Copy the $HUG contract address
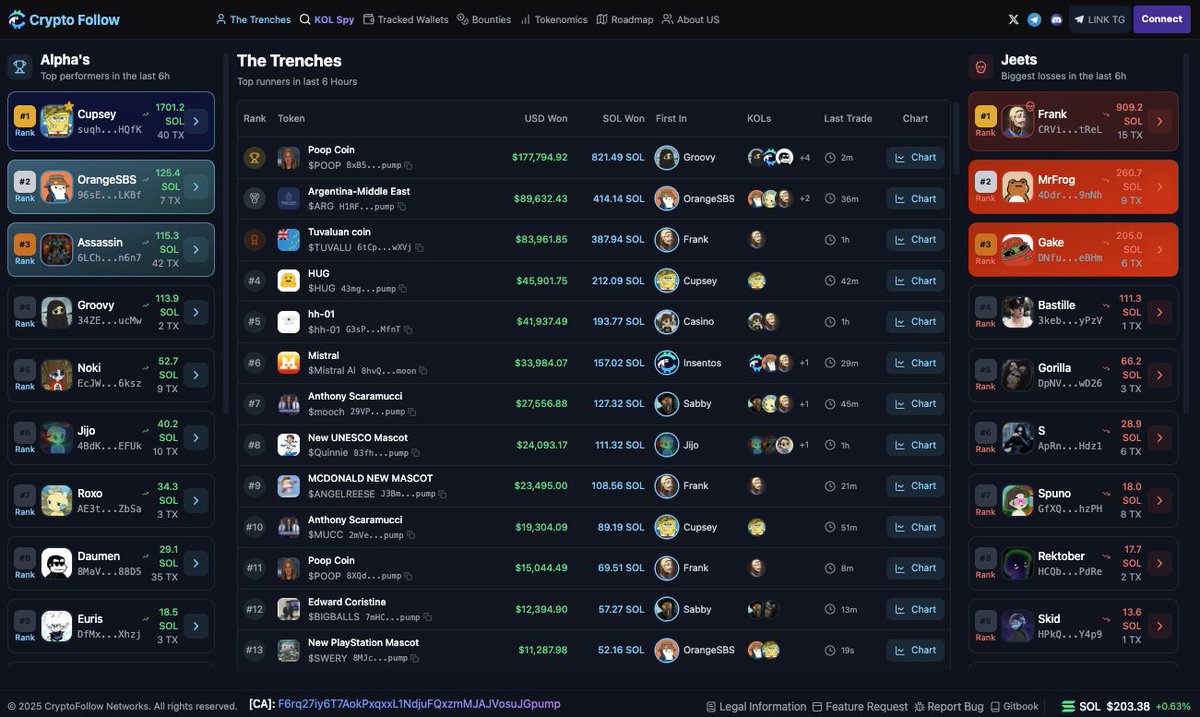The width and height of the screenshot is (1200, 717). click(403, 289)
